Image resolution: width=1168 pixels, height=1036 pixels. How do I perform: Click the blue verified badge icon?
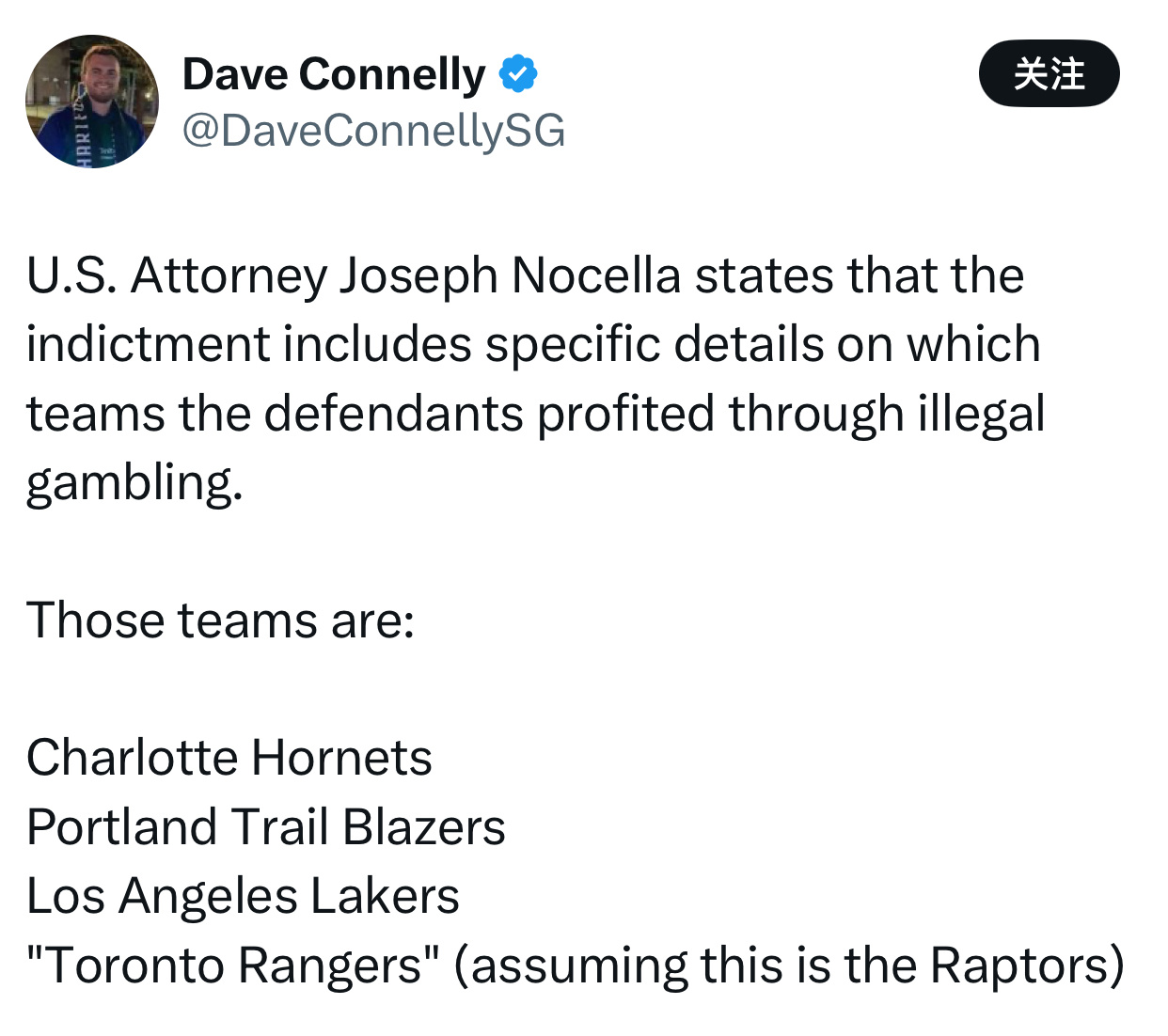tap(517, 74)
